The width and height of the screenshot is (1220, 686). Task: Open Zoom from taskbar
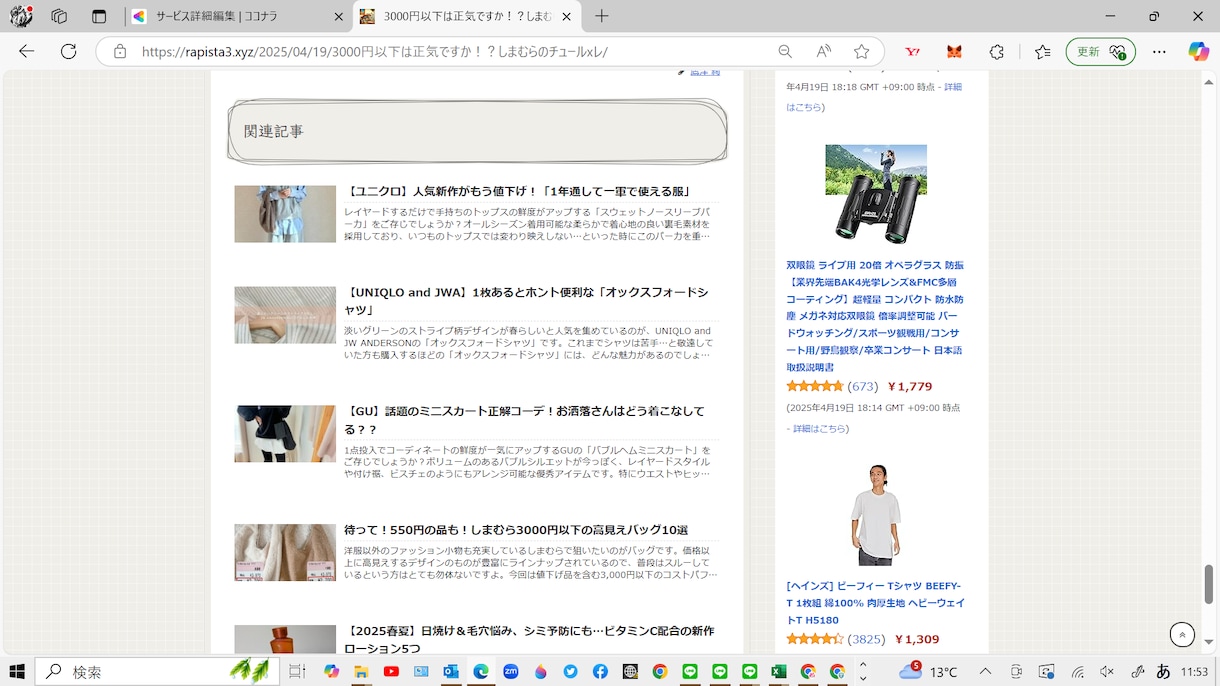point(511,672)
